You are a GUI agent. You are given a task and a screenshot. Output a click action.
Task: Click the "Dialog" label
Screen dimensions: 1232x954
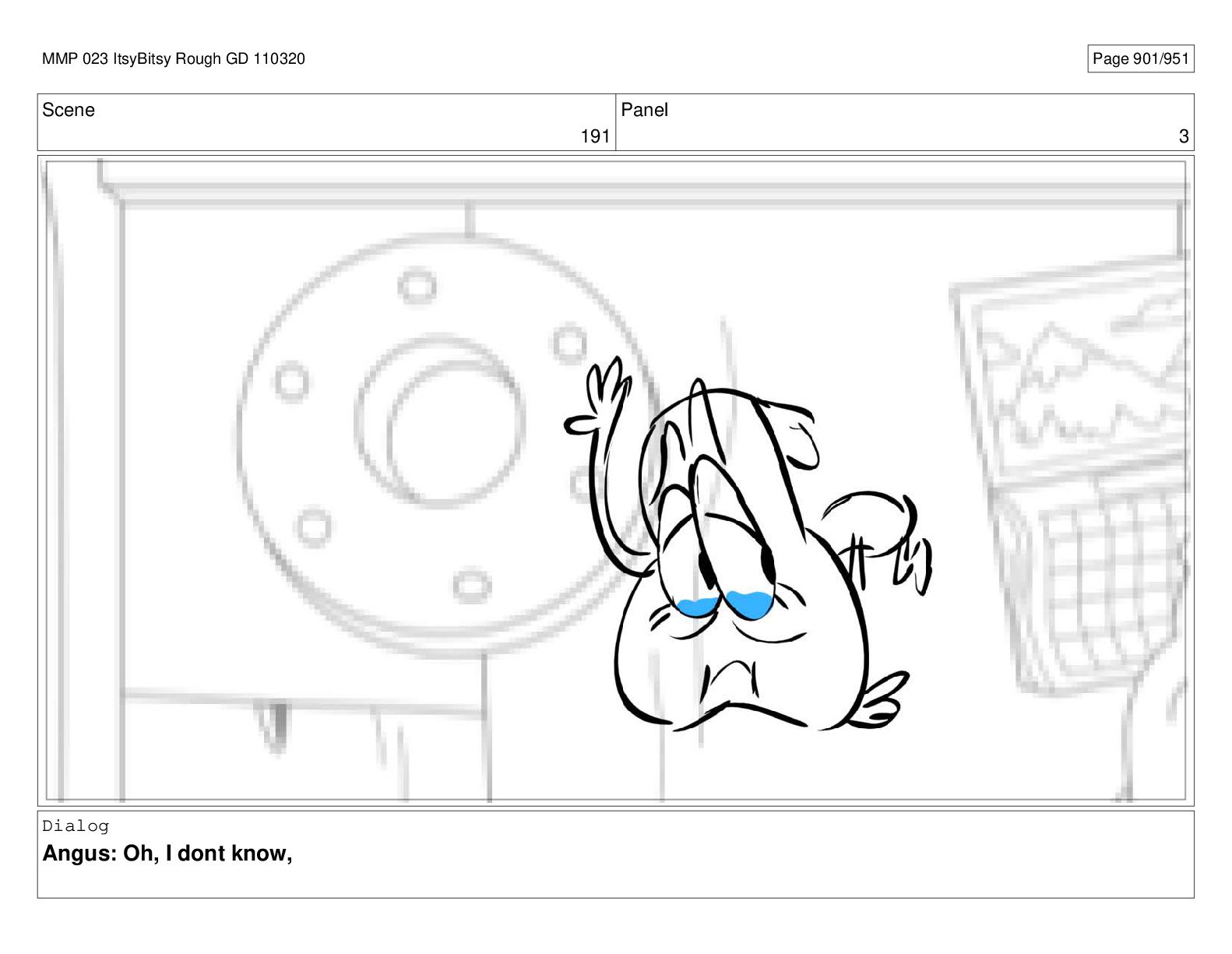(x=76, y=826)
